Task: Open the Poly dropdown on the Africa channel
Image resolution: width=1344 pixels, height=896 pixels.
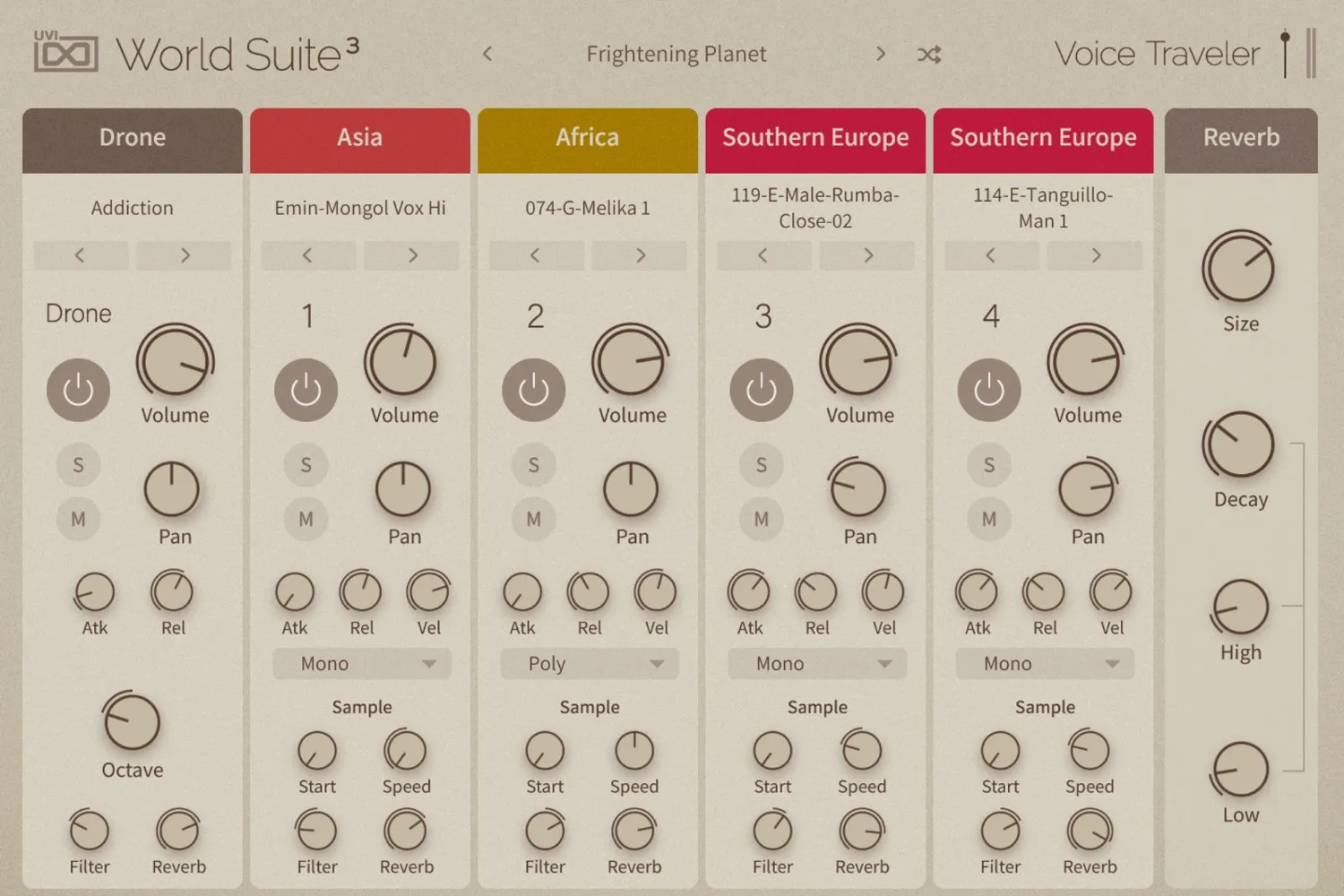Action: point(589,664)
